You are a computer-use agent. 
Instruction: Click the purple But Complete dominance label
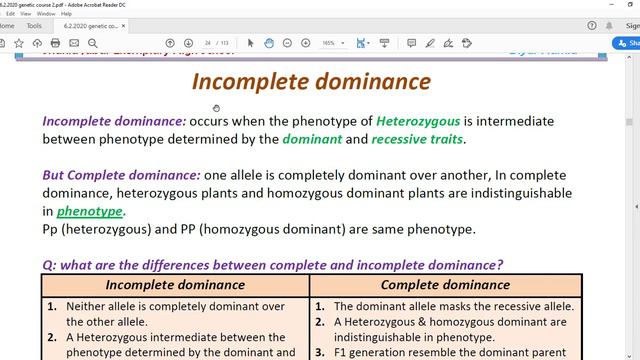click(122, 175)
